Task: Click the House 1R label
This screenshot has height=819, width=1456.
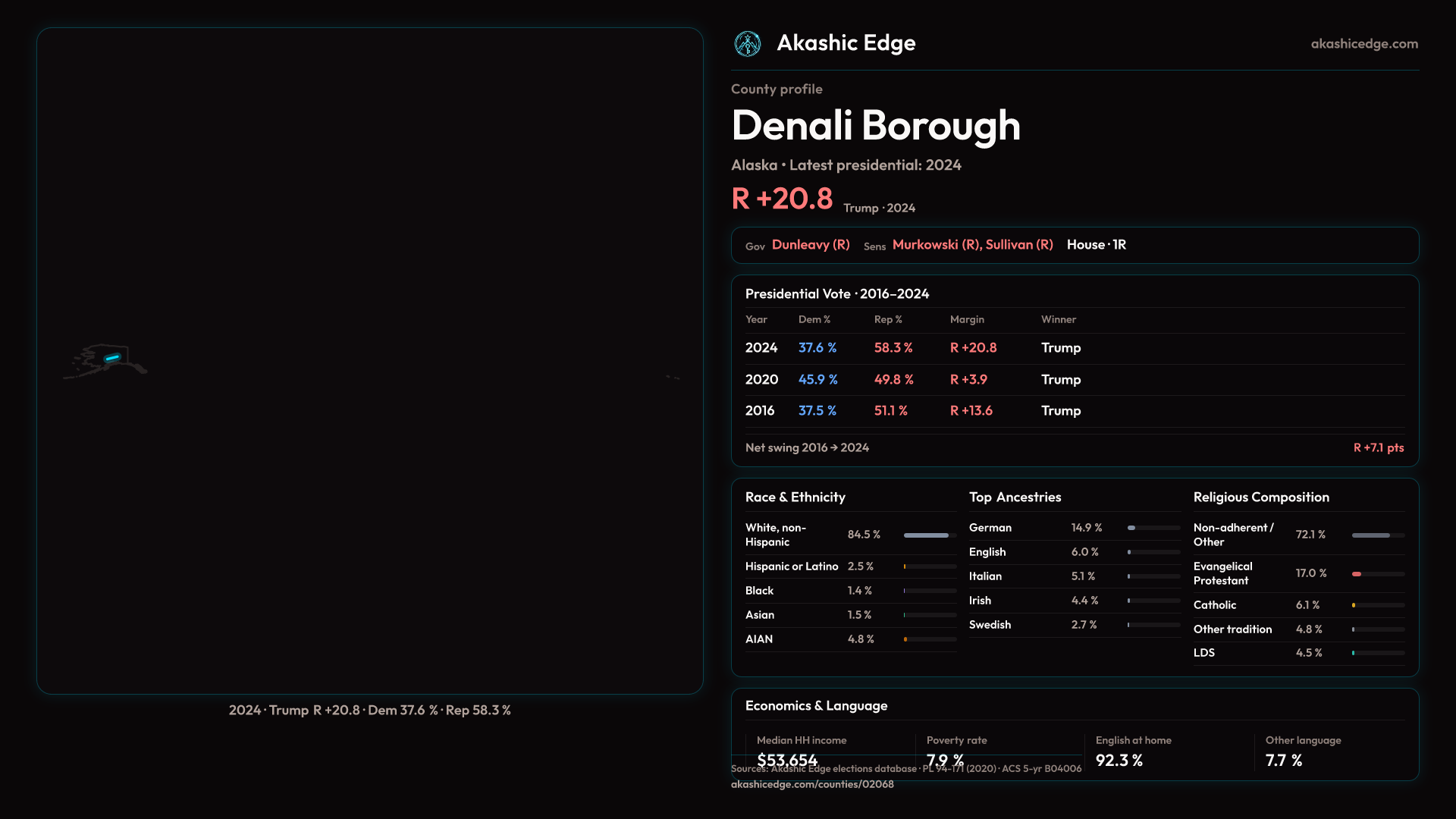Action: pyautogui.click(x=1096, y=245)
